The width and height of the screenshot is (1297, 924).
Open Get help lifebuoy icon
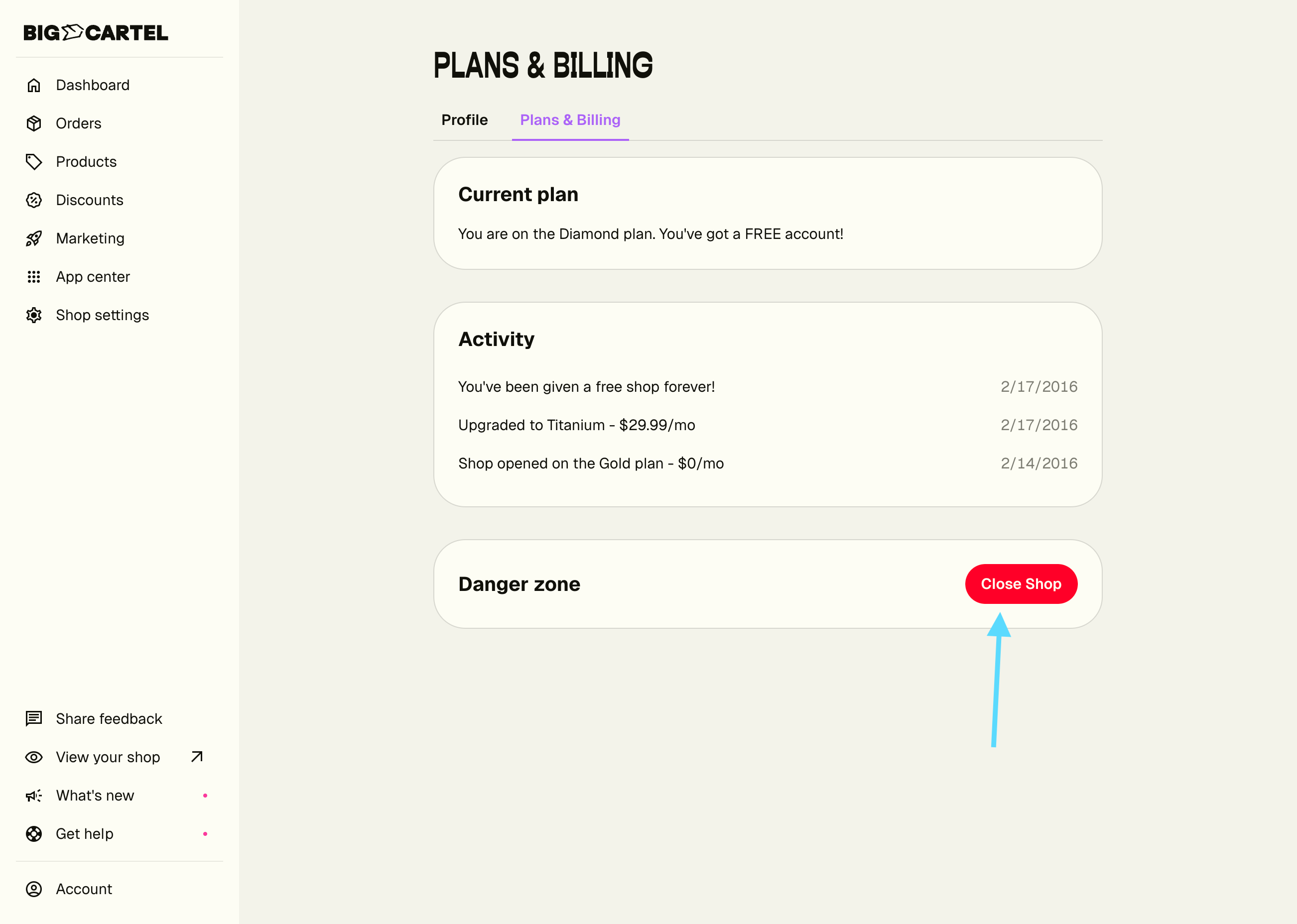tap(34, 834)
